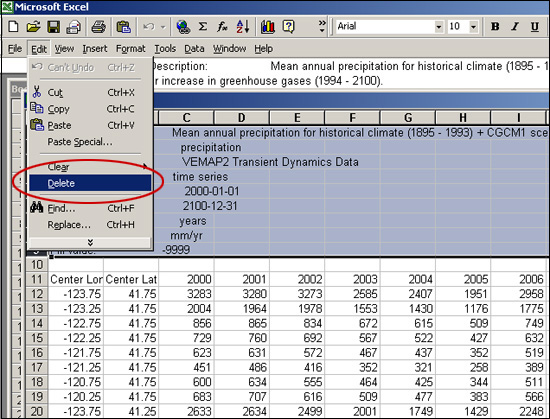The width and height of the screenshot is (550, 419).
Task: Click the New blank workbook icon
Action: point(13,27)
